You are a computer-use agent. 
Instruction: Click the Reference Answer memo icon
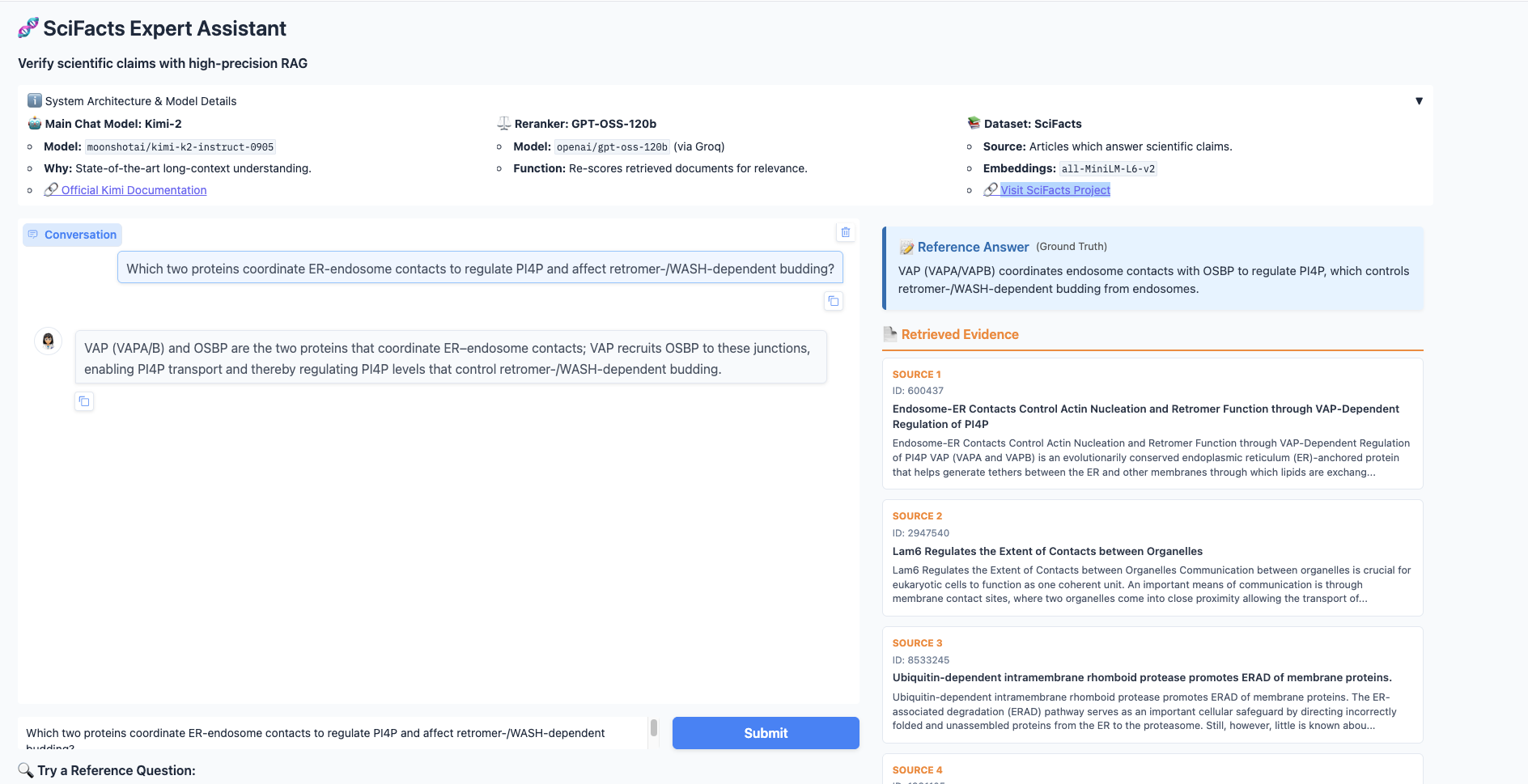pyautogui.click(x=906, y=248)
